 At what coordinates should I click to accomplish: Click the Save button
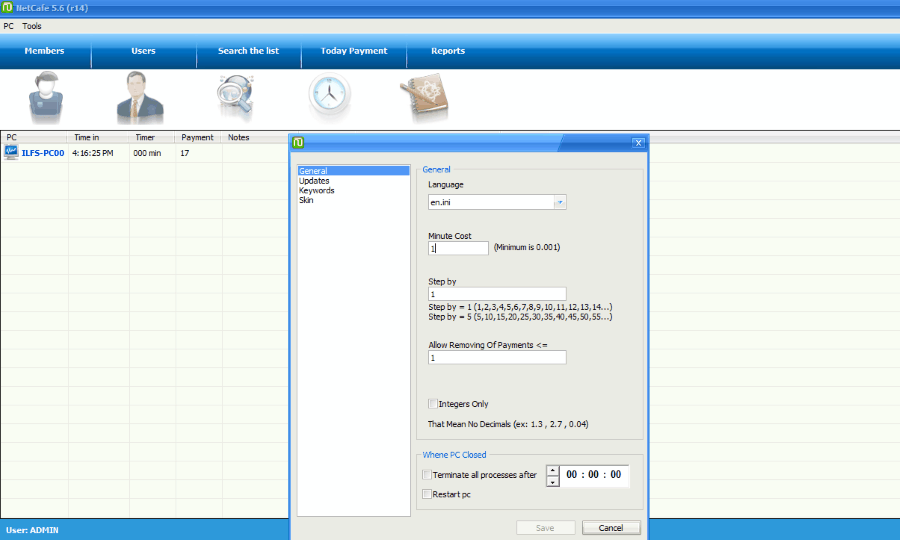click(545, 528)
